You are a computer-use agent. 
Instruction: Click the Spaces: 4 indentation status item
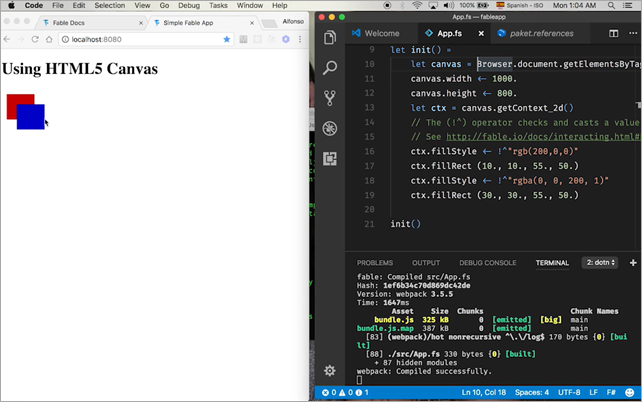(531, 393)
